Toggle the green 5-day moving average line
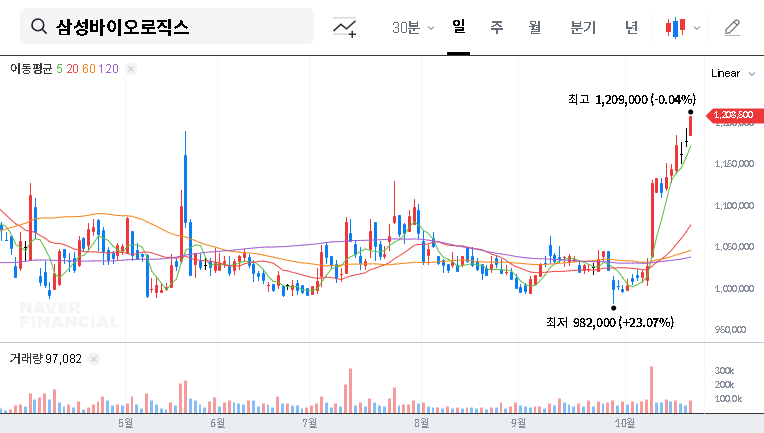The height and width of the screenshot is (433, 764). tap(59, 69)
